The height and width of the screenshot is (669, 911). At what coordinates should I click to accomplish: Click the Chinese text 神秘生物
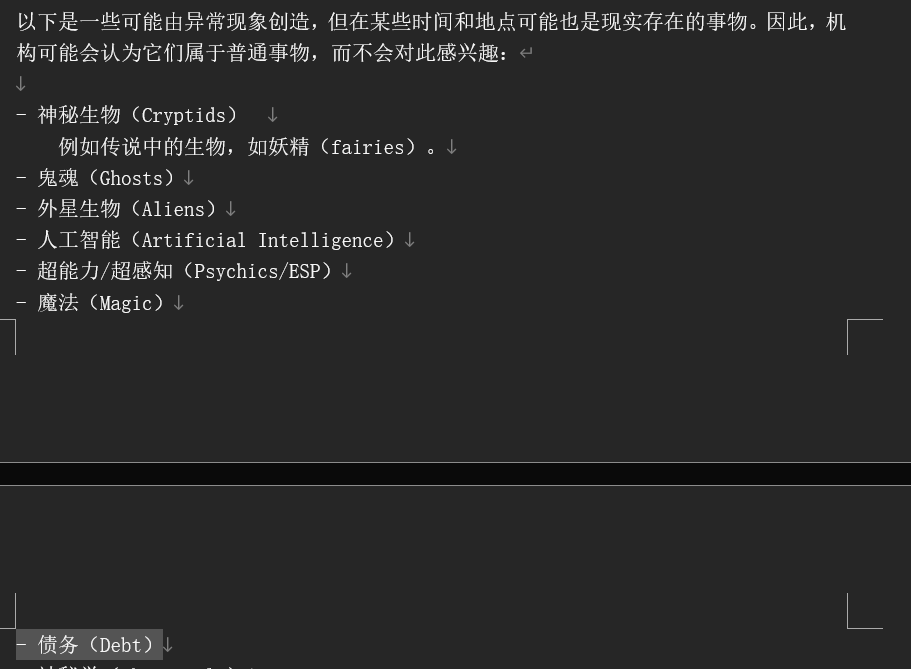79,115
